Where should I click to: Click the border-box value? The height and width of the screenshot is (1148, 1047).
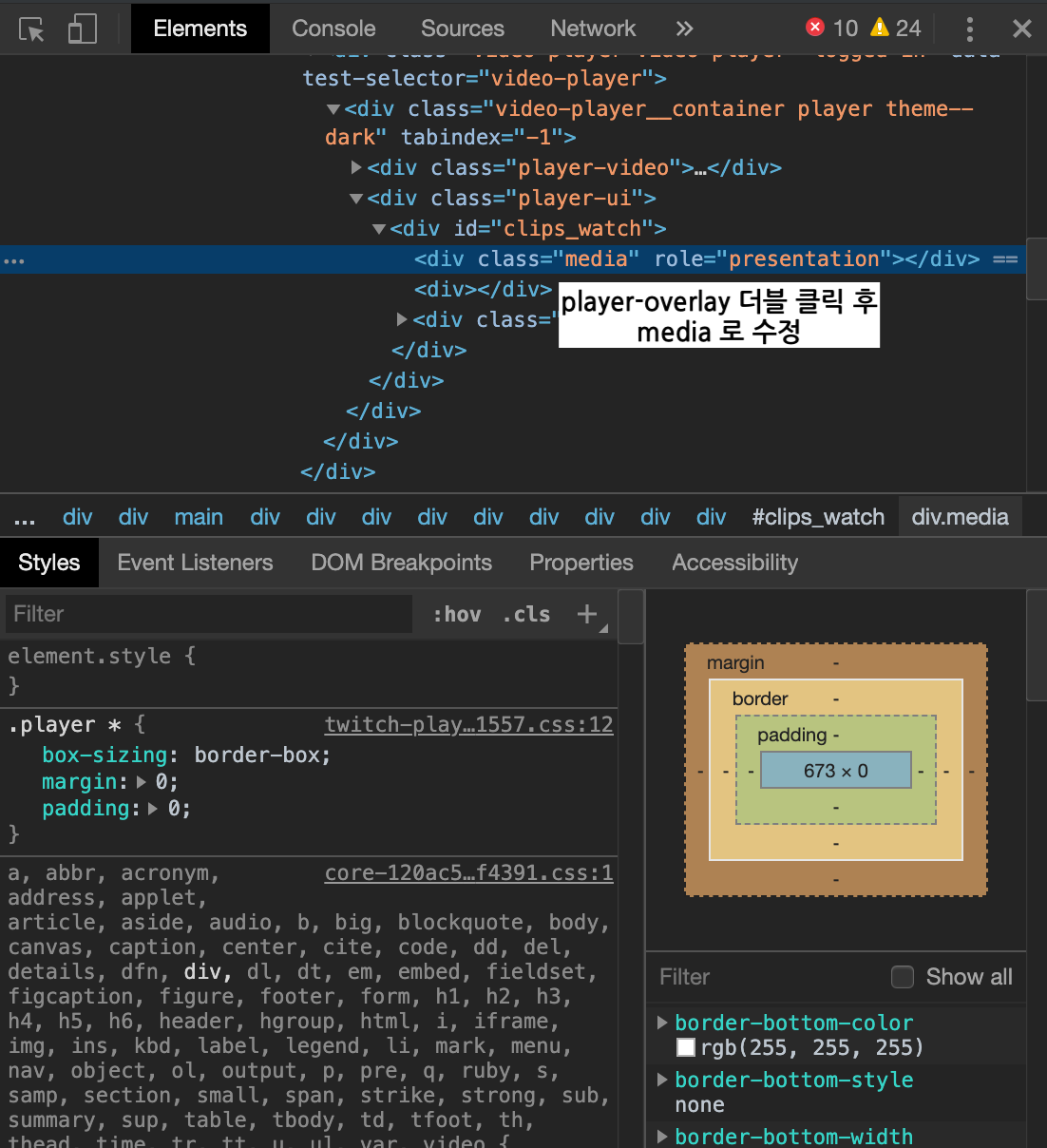point(257,756)
